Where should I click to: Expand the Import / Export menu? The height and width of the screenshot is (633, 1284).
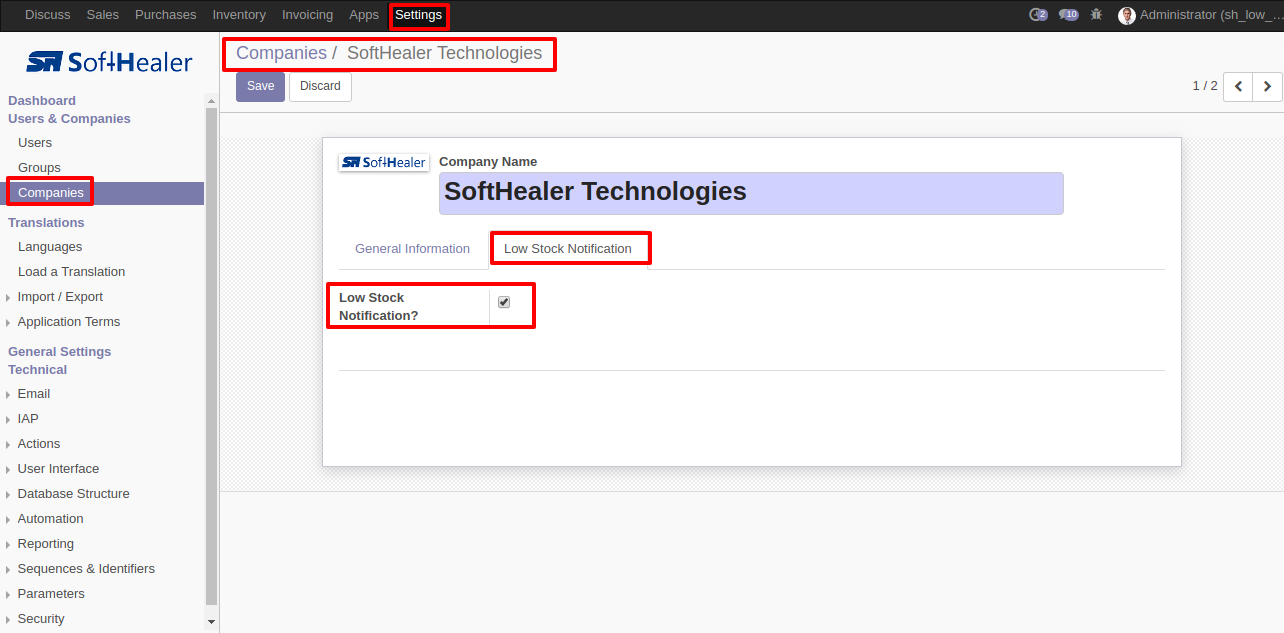tap(60, 297)
